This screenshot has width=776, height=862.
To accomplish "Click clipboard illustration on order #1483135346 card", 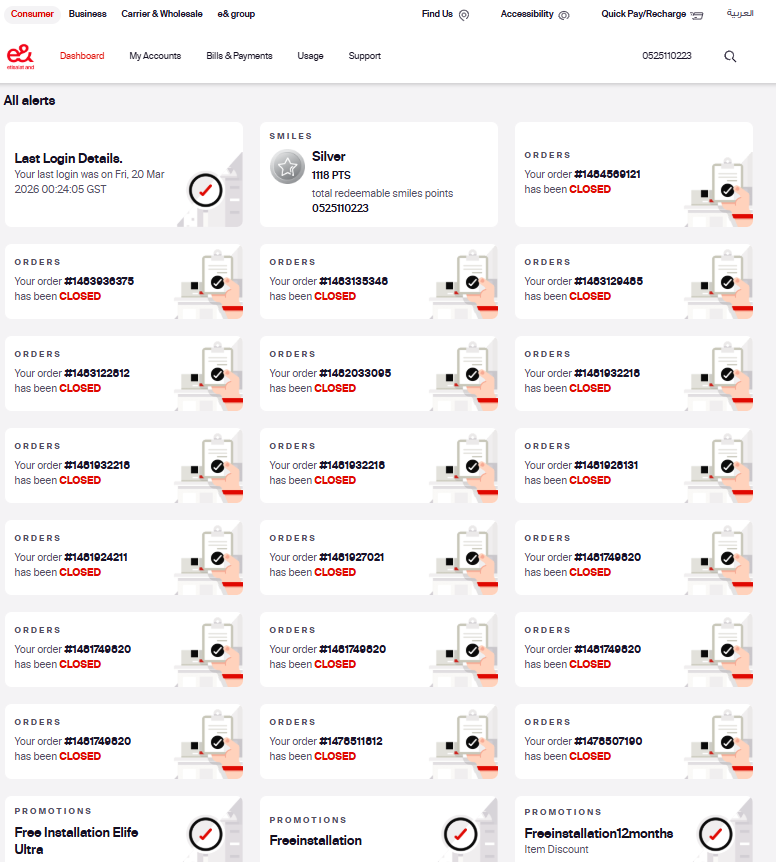I will pyautogui.click(x=465, y=284).
